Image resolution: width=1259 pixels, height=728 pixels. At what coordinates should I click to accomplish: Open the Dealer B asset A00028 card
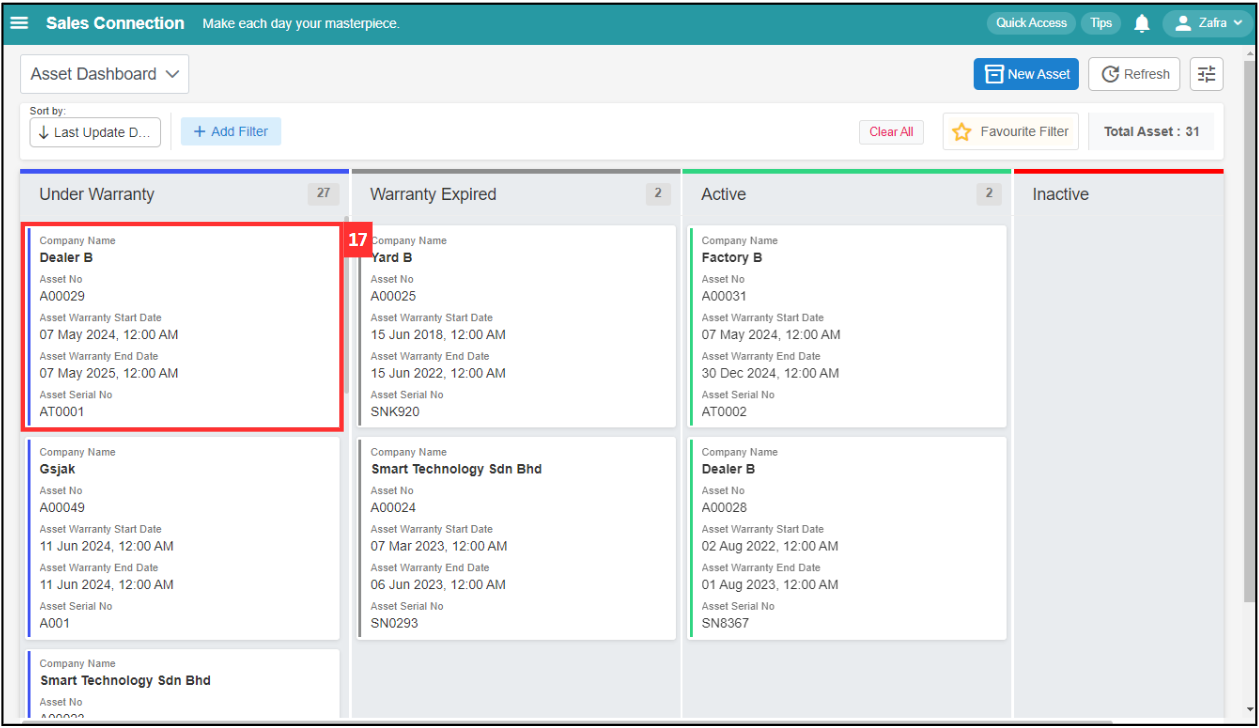[x=848, y=538]
